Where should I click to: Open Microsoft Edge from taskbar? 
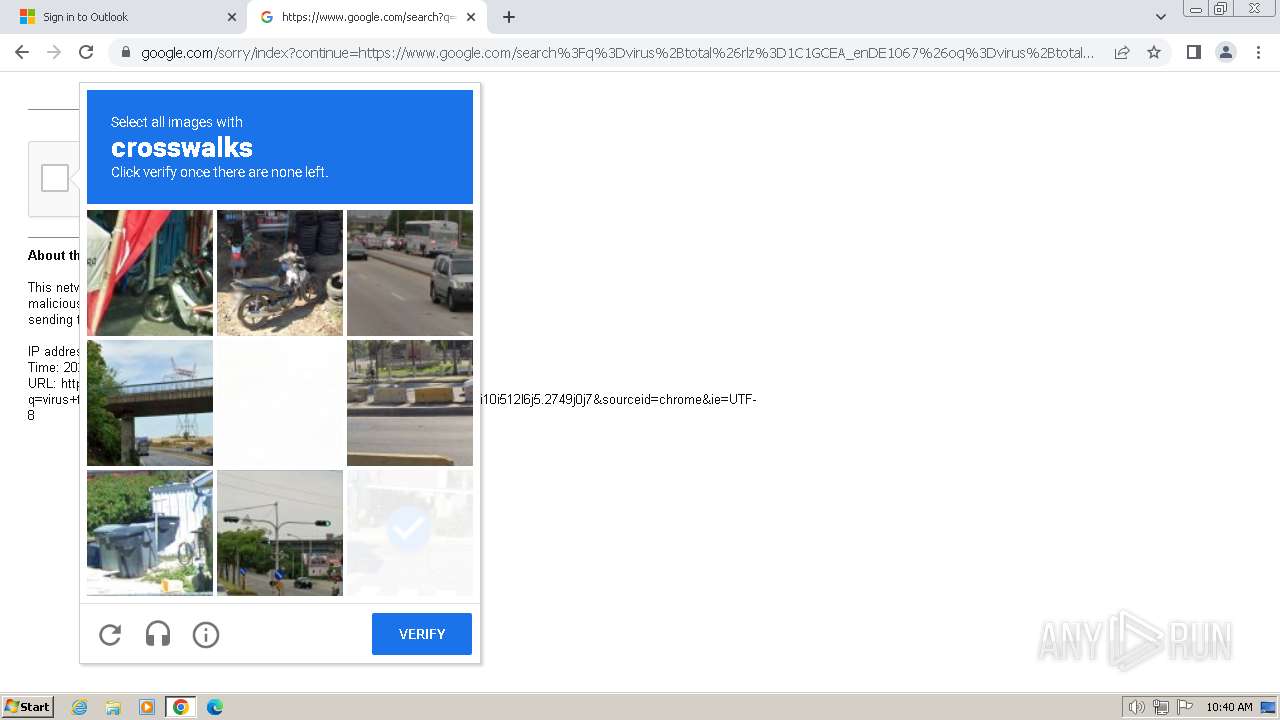coord(215,707)
